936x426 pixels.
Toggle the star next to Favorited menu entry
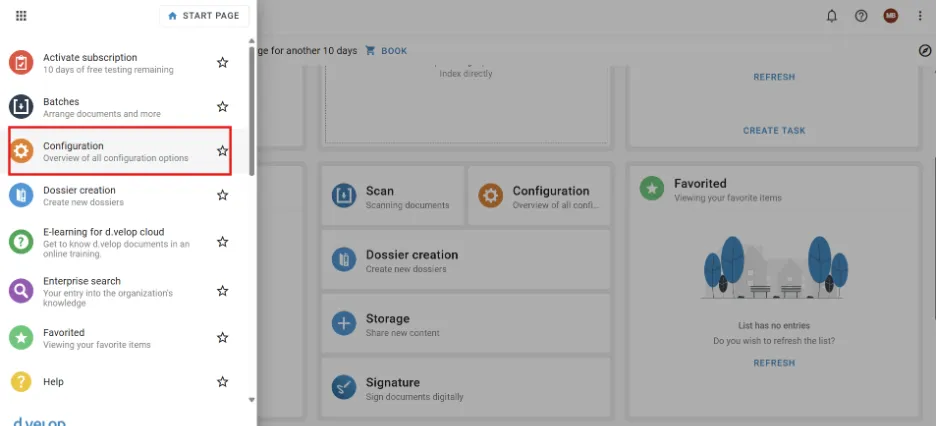pyautogui.click(x=223, y=338)
